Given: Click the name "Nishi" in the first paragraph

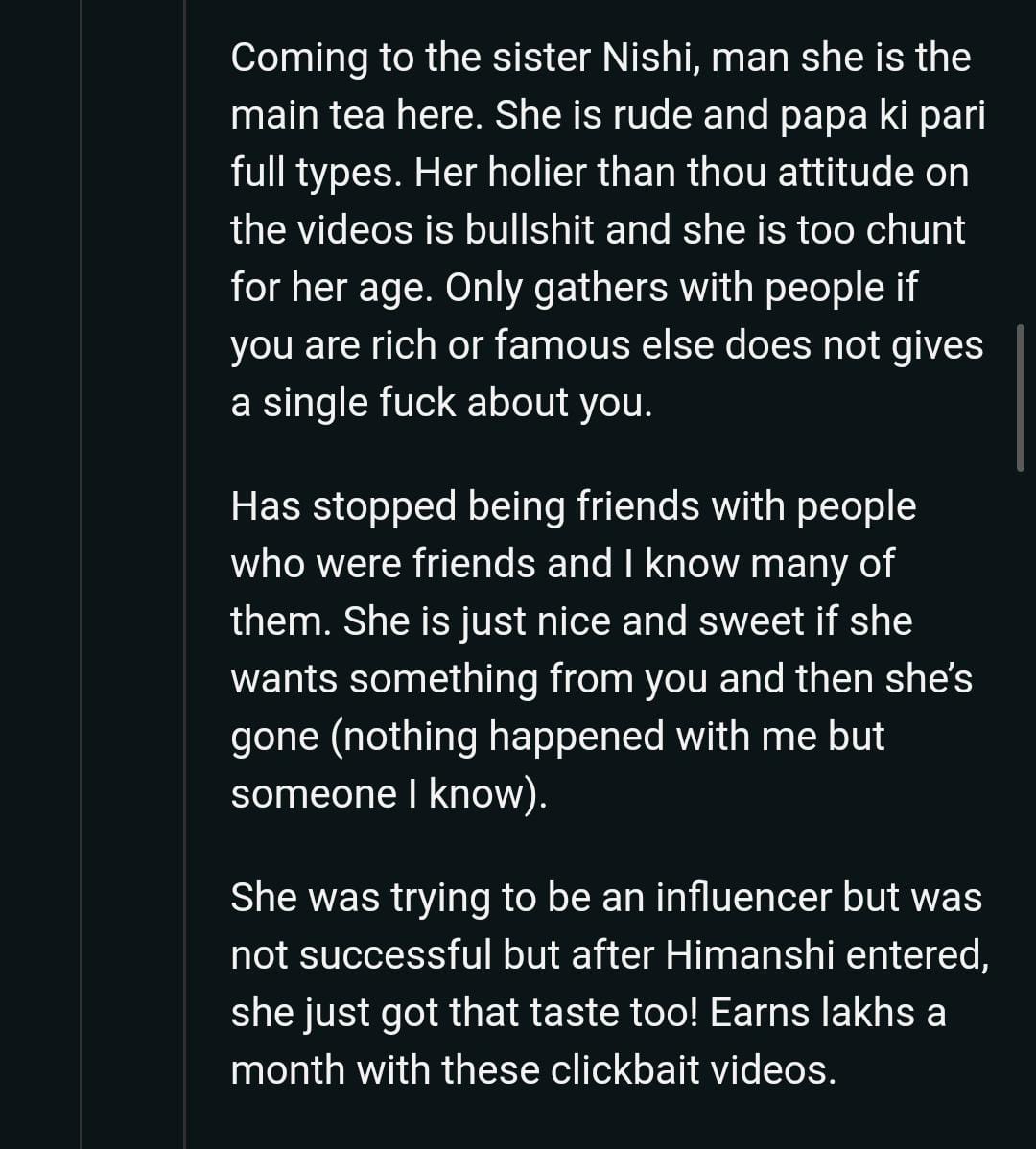Looking at the screenshot, I should coord(648,58).
